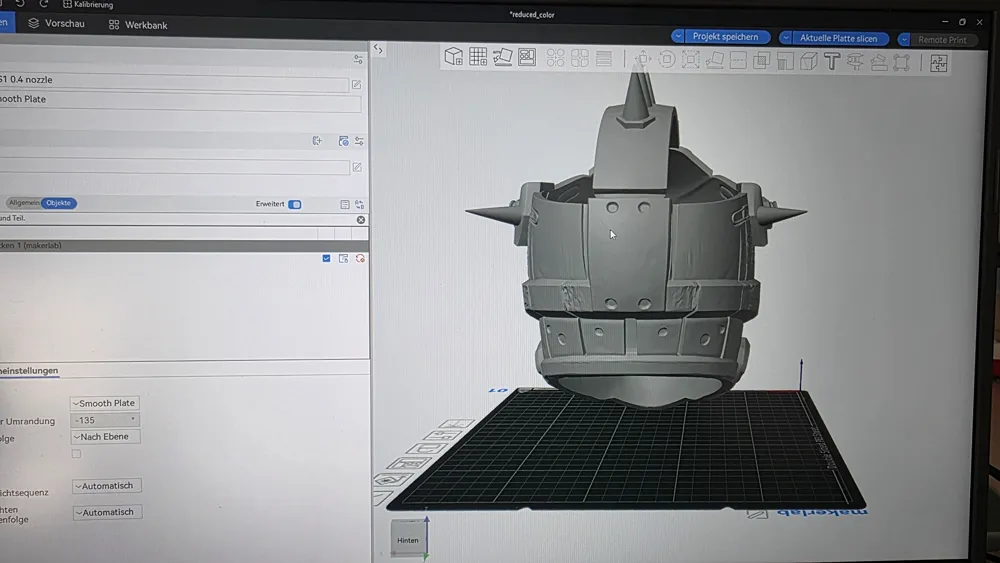Image resolution: width=1000 pixels, height=563 pixels.
Task: Select the makerlab object row
Action: (x=184, y=245)
